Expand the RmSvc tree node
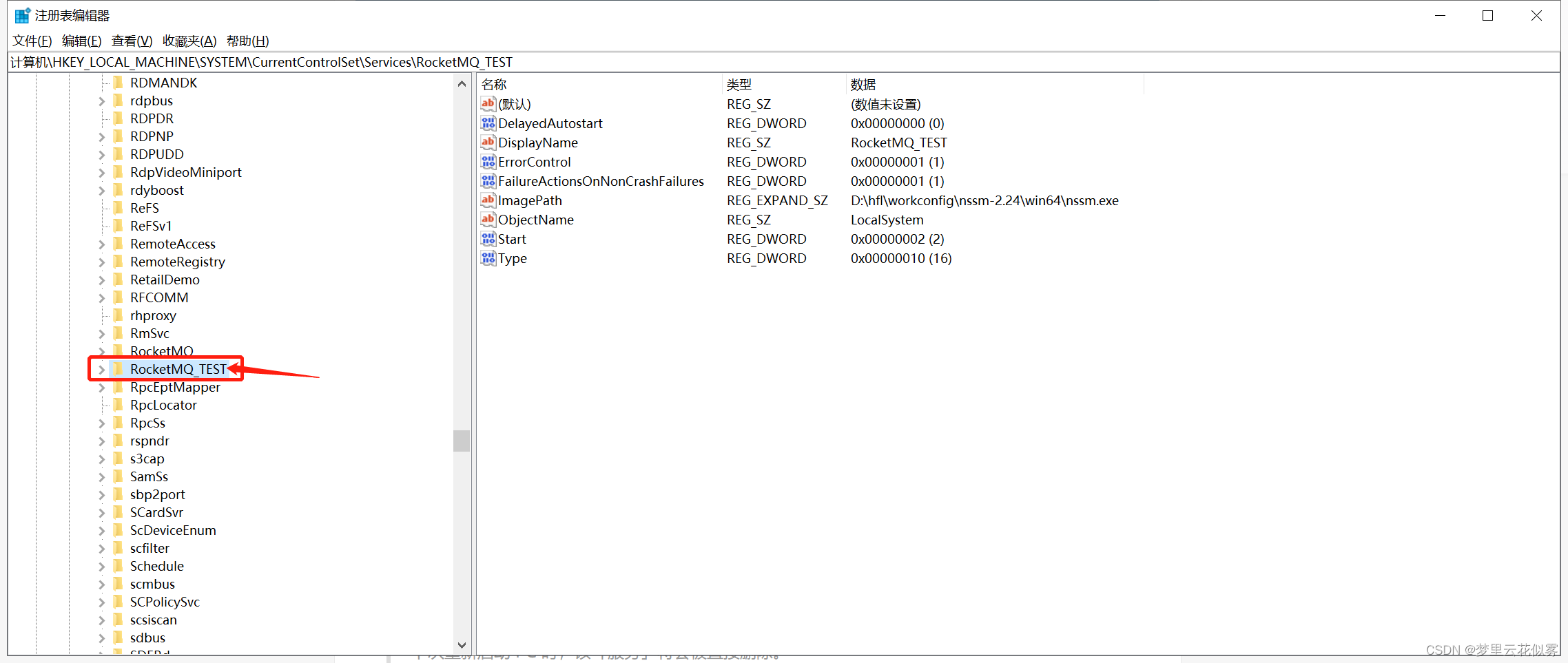 coord(102,334)
